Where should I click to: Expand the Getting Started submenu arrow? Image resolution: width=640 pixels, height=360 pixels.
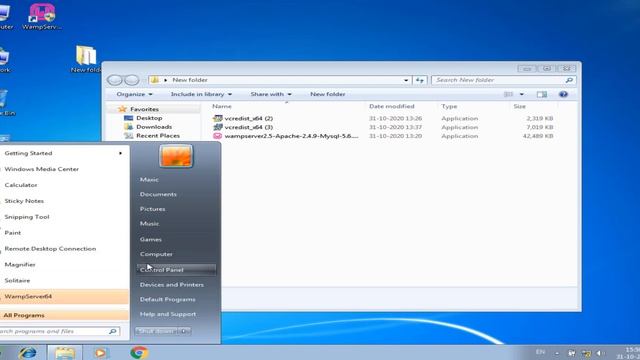coord(120,153)
